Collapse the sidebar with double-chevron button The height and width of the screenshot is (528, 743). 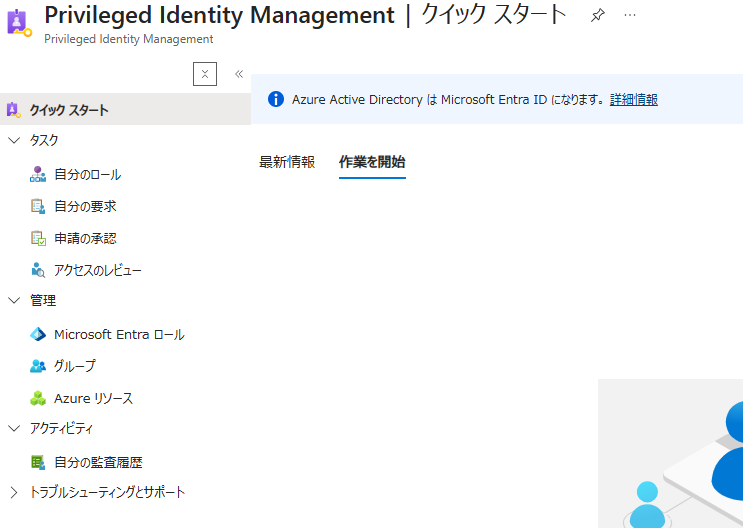[x=239, y=74]
